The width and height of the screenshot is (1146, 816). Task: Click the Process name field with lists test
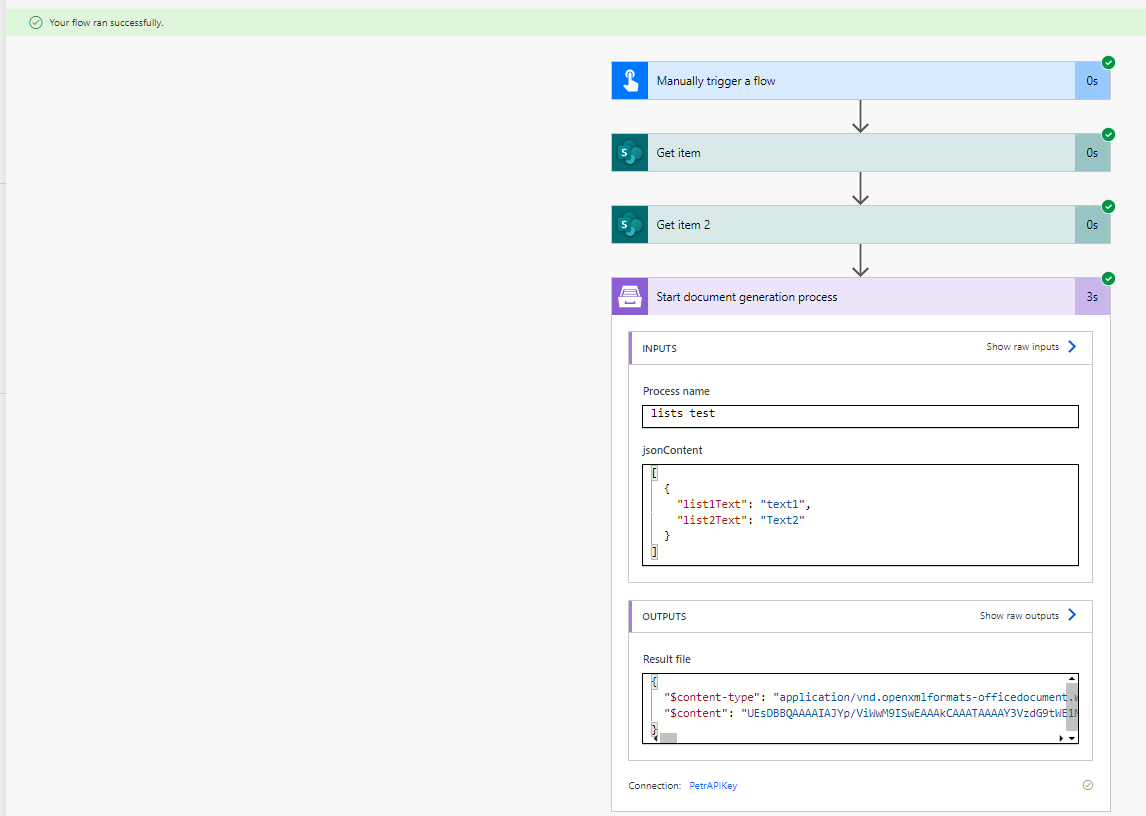point(860,416)
